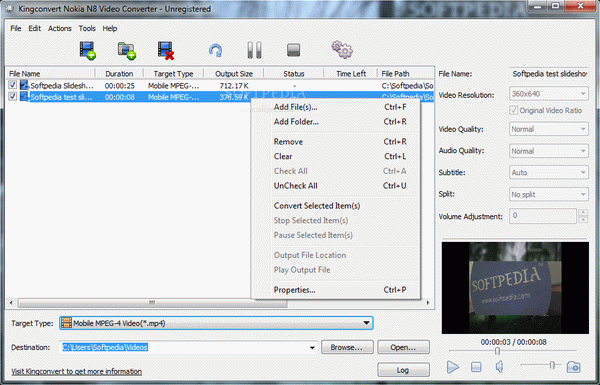600x385 pixels.
Task: Increase Volume Adjustment with up arrow
Action: click(583, 212)
